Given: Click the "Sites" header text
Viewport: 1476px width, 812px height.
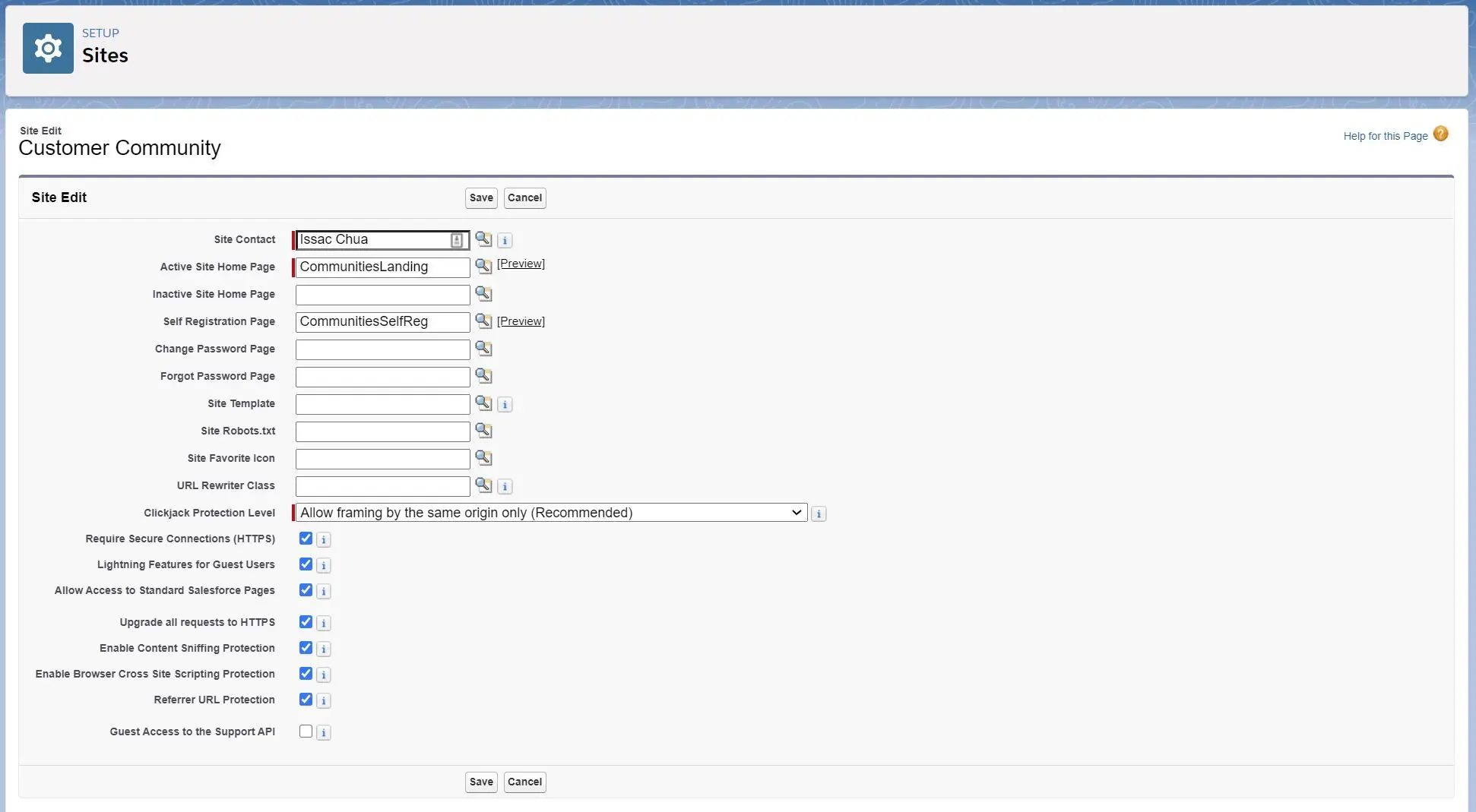Looking at the screenshot, I should pos(105,55).
